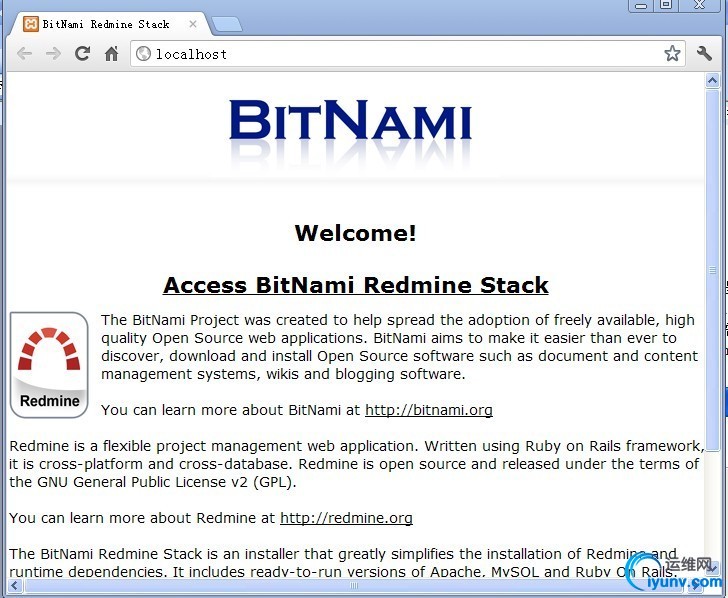
Task: Open the wrench settings menu
Action: (x=704, y=53)
